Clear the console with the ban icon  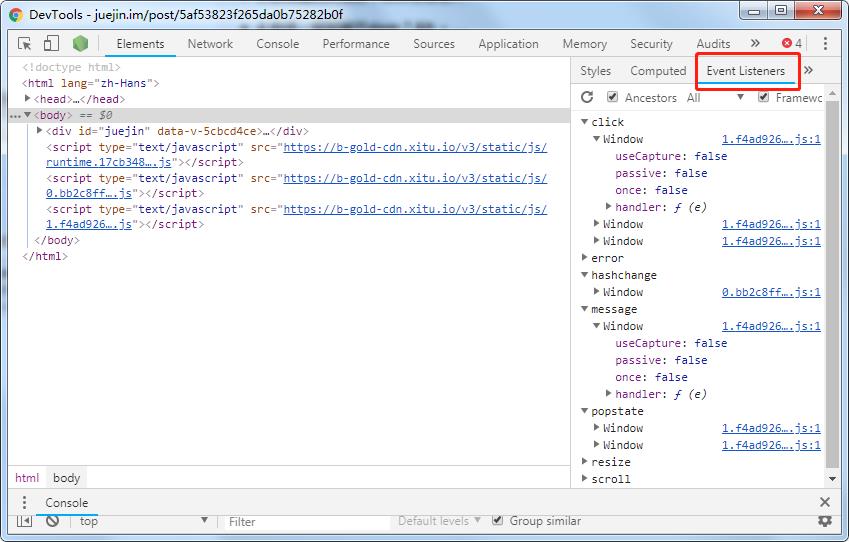click(52, 521)
